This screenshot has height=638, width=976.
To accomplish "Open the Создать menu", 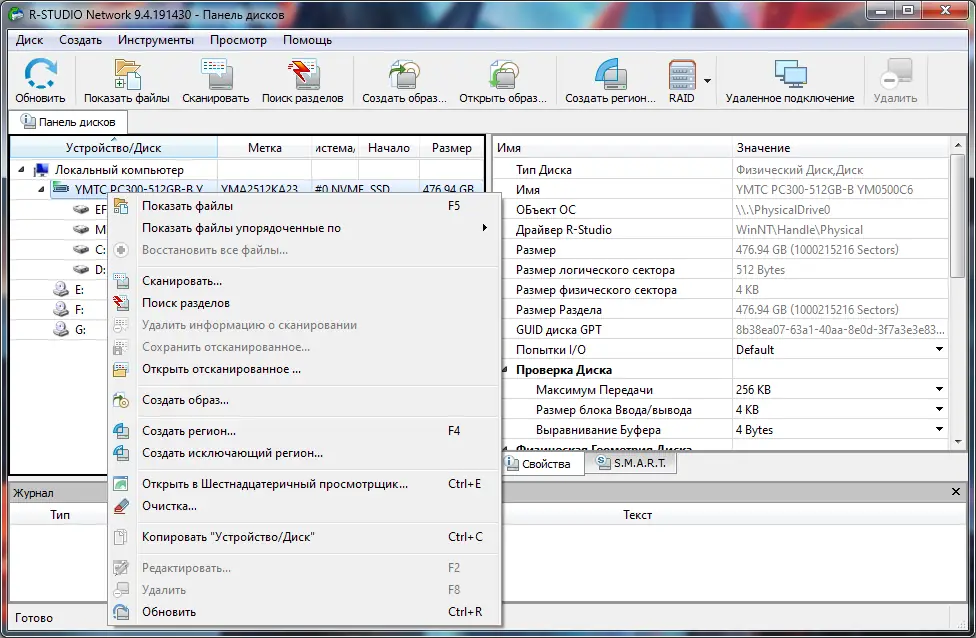I will pyautogui.click(x=80, y=40).
